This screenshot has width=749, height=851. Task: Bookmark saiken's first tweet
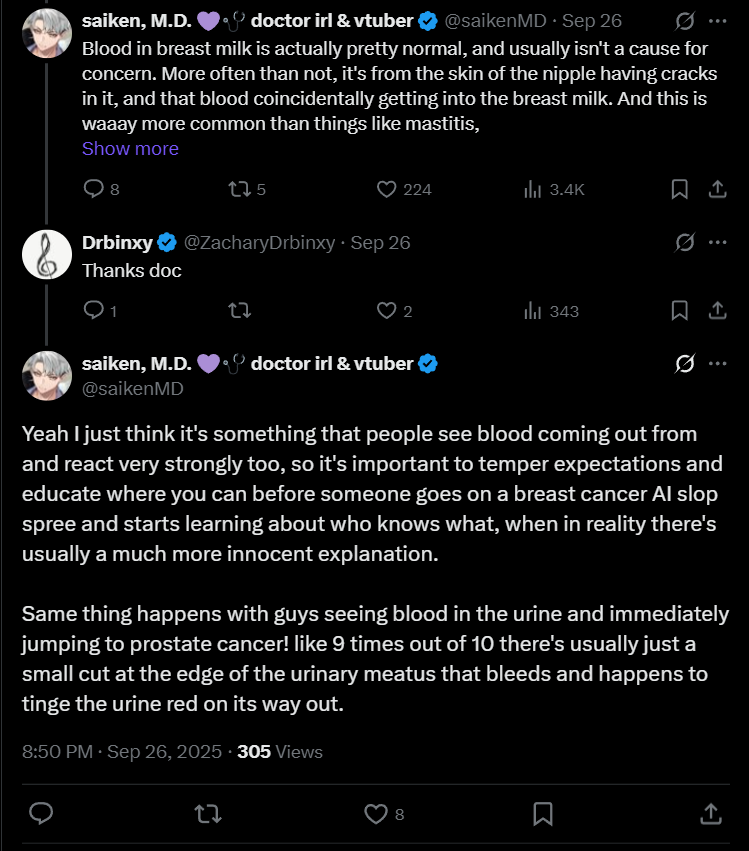coord(679,189)
